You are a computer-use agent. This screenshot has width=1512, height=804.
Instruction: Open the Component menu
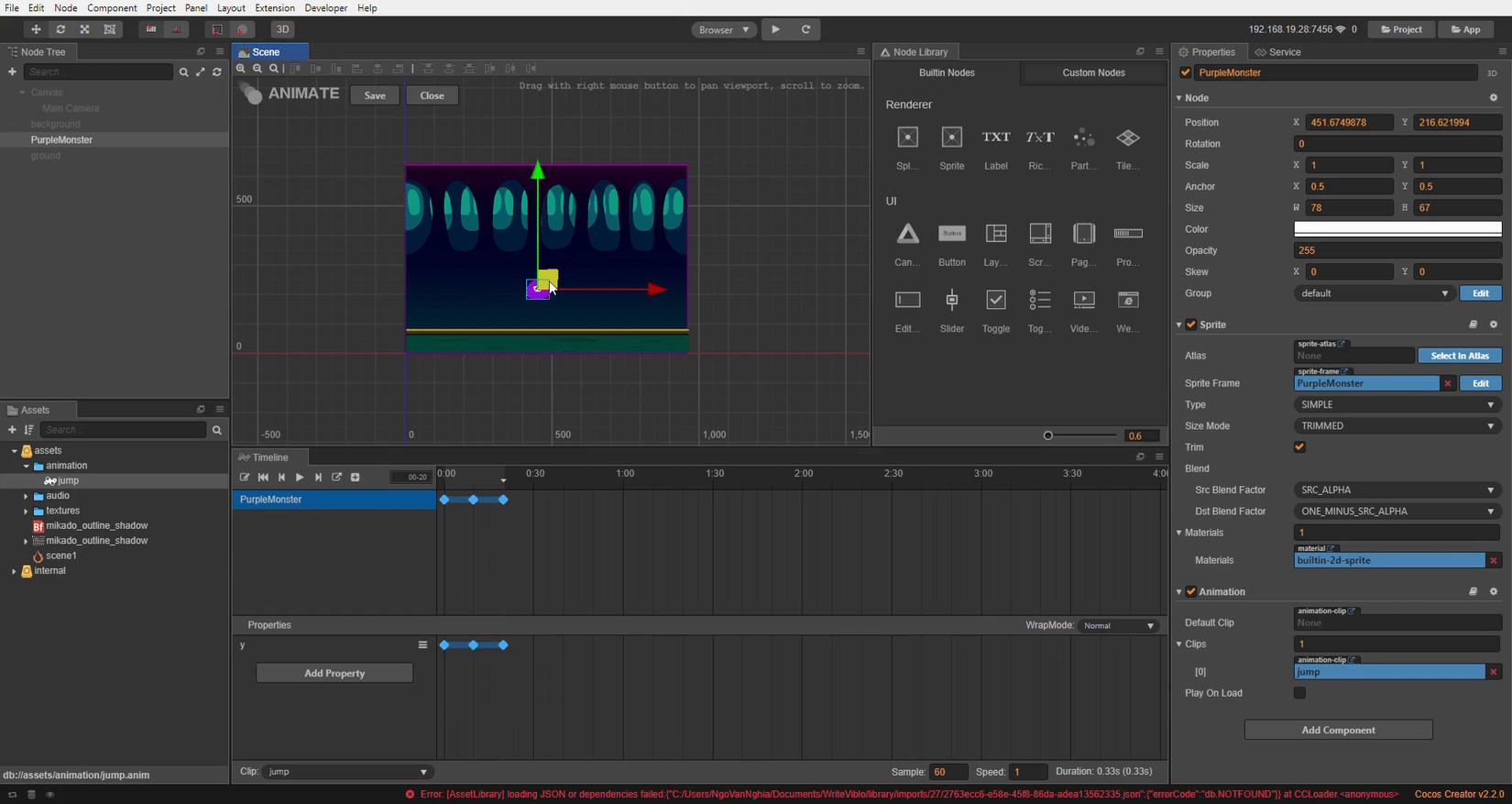[112, 7]
